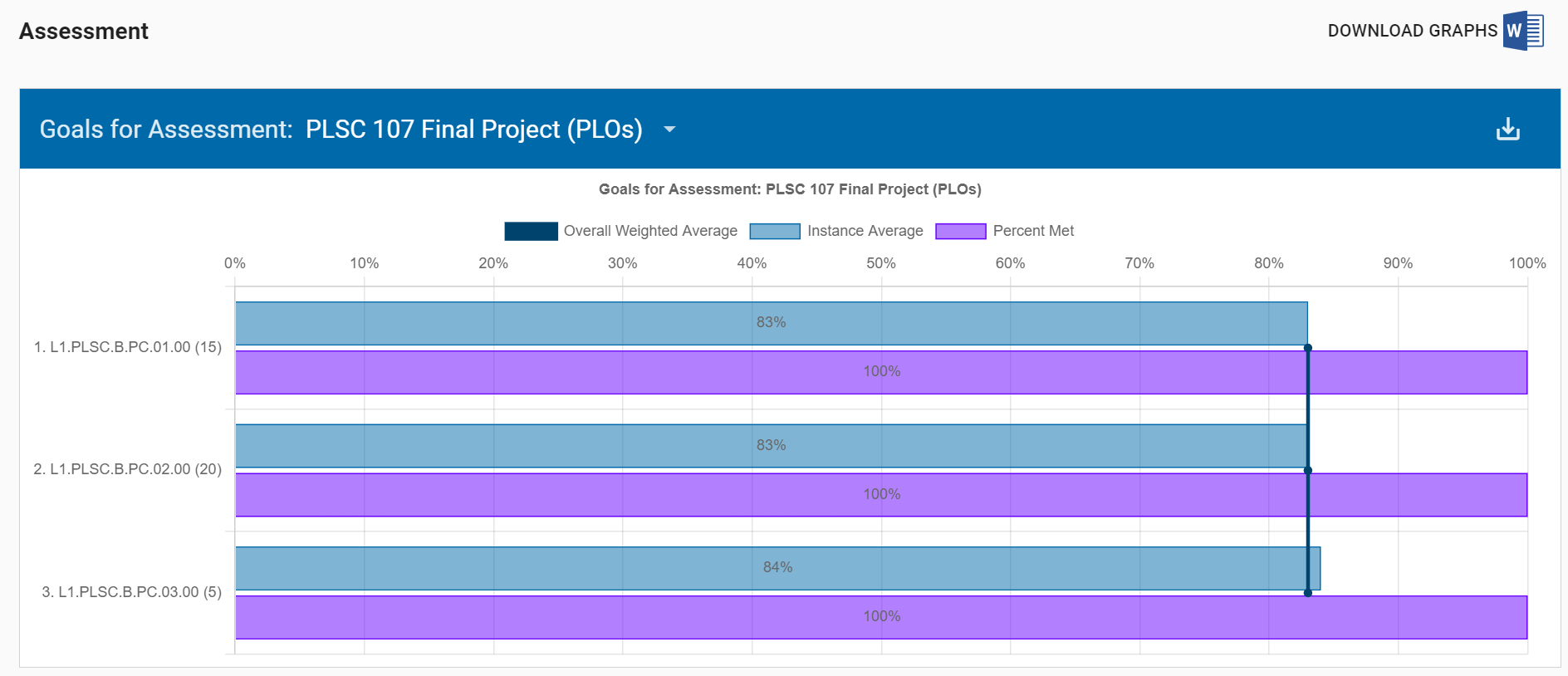This screenshot has width=1568, height=676.
Task: Select the PLSC 107 Final Project header title
Action: click(473, 130)
